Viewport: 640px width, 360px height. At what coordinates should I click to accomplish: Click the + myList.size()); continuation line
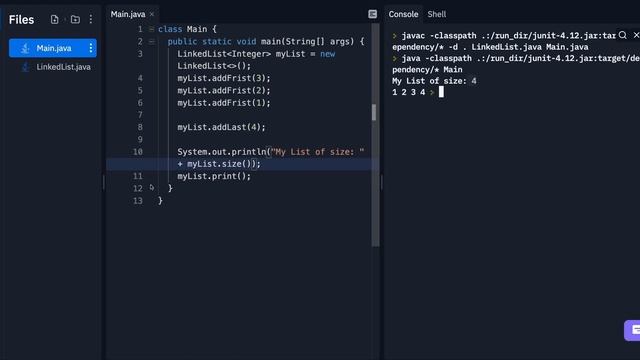(219, 164)
